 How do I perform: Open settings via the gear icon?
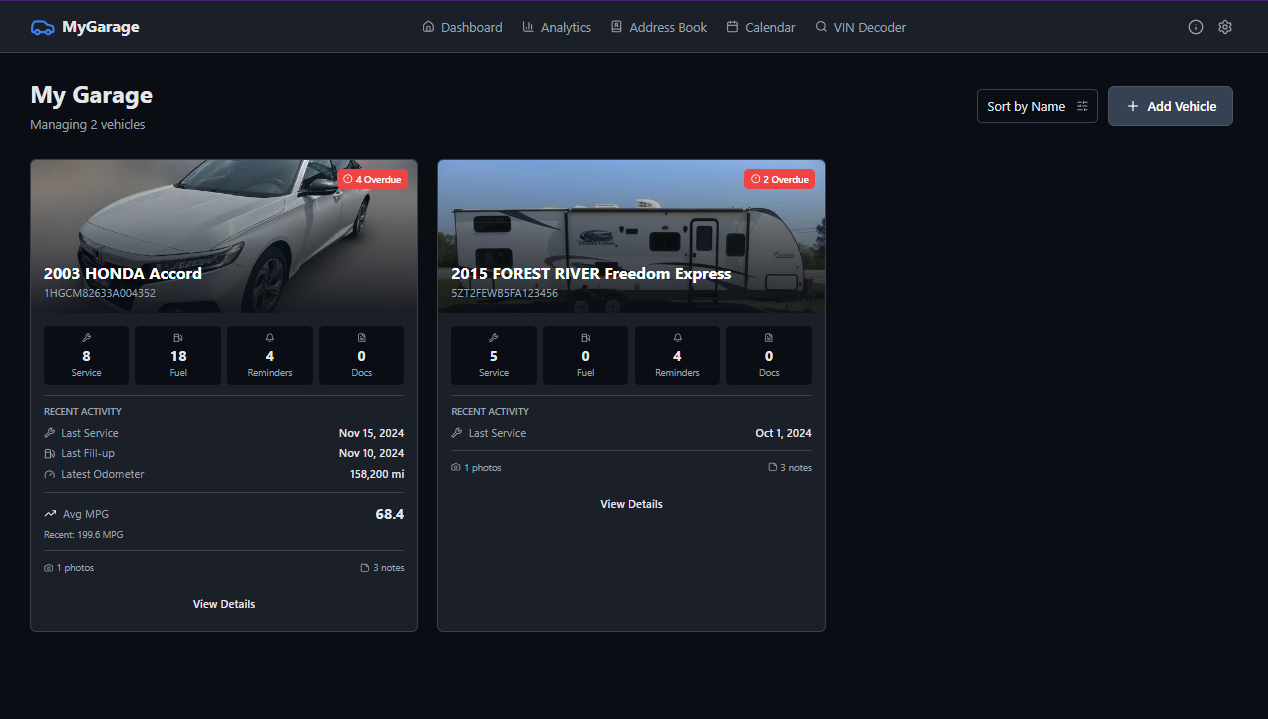pos(1224,27)
